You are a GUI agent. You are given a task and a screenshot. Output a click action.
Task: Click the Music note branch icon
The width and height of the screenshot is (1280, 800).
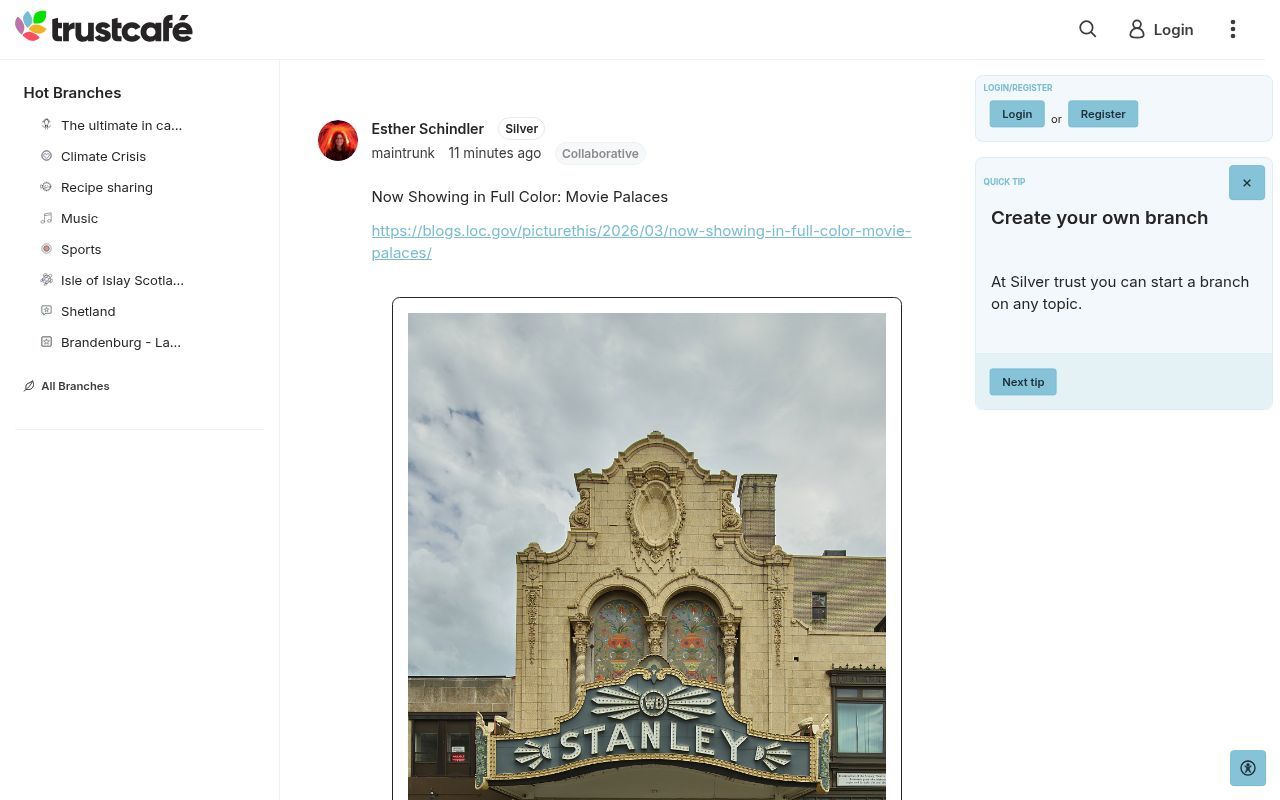[46, 218]
